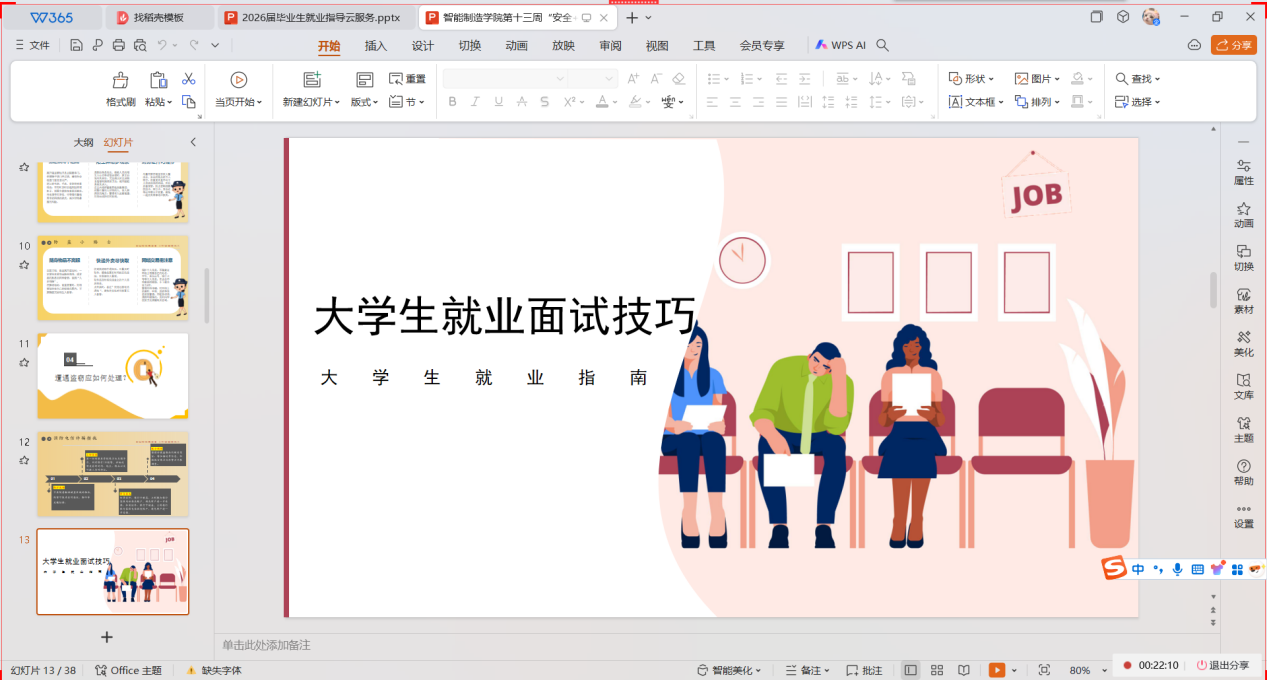Expand the 新建幻灯片 new slide dropdown
Screen dimensions: 1267x680
click(x=311, y=102)
